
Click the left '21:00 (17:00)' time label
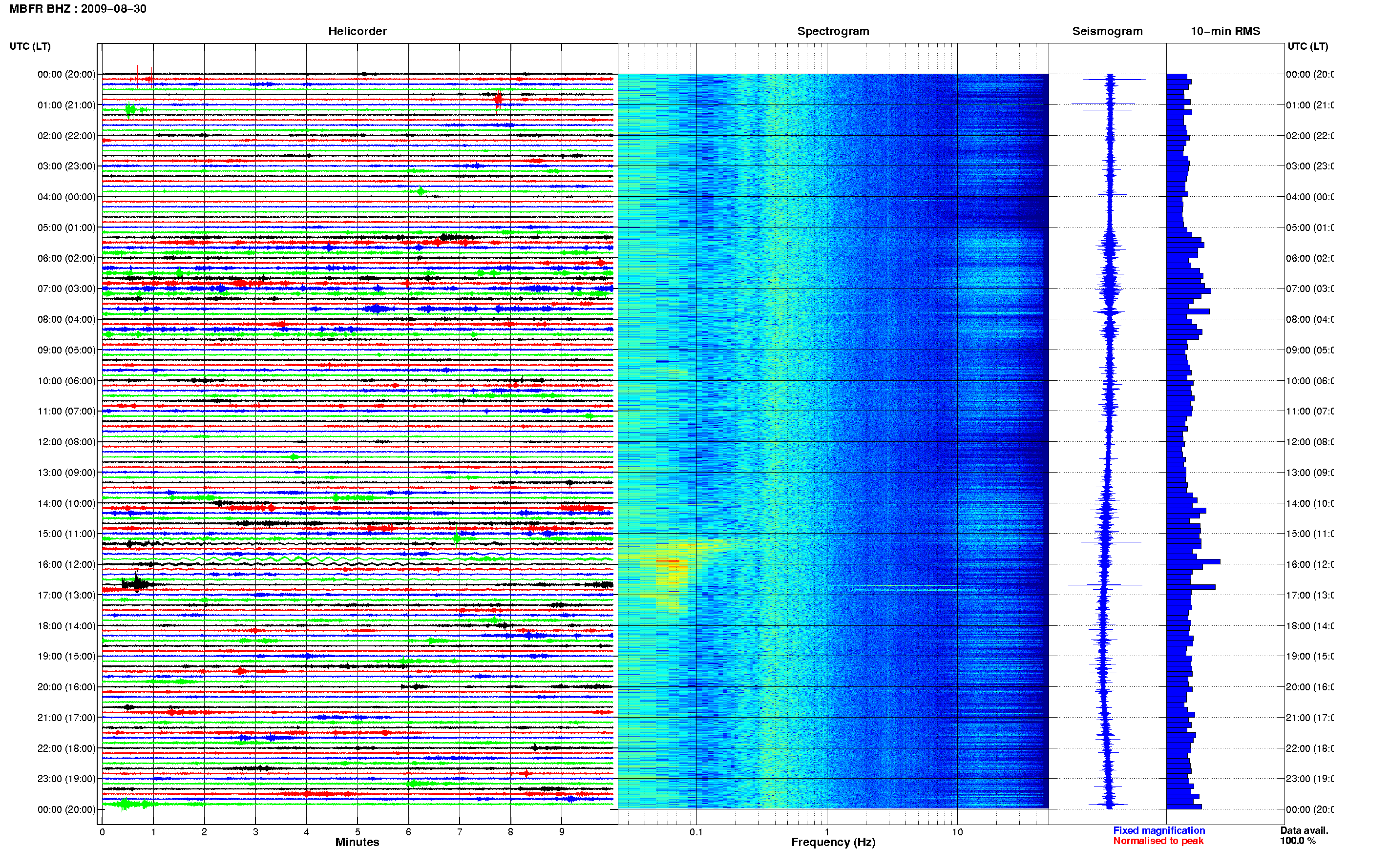pos(66,718)
